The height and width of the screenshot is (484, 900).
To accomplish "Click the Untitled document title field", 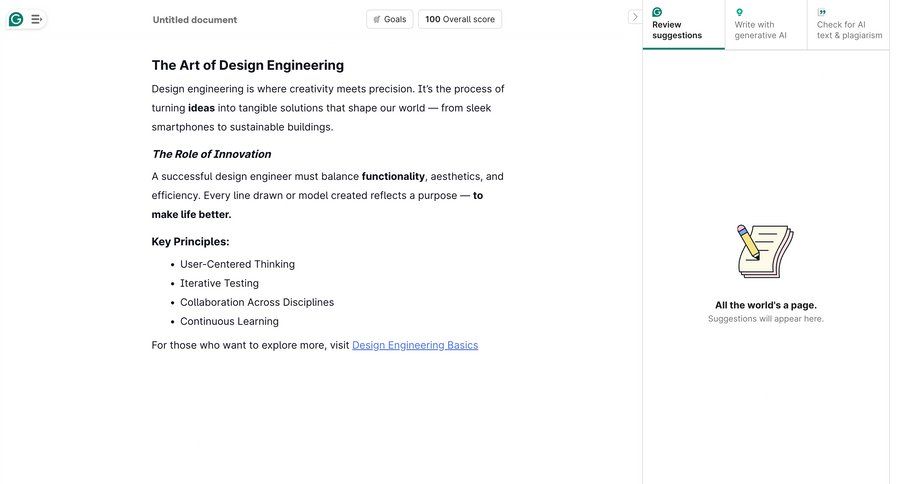I will coord(195,20).
